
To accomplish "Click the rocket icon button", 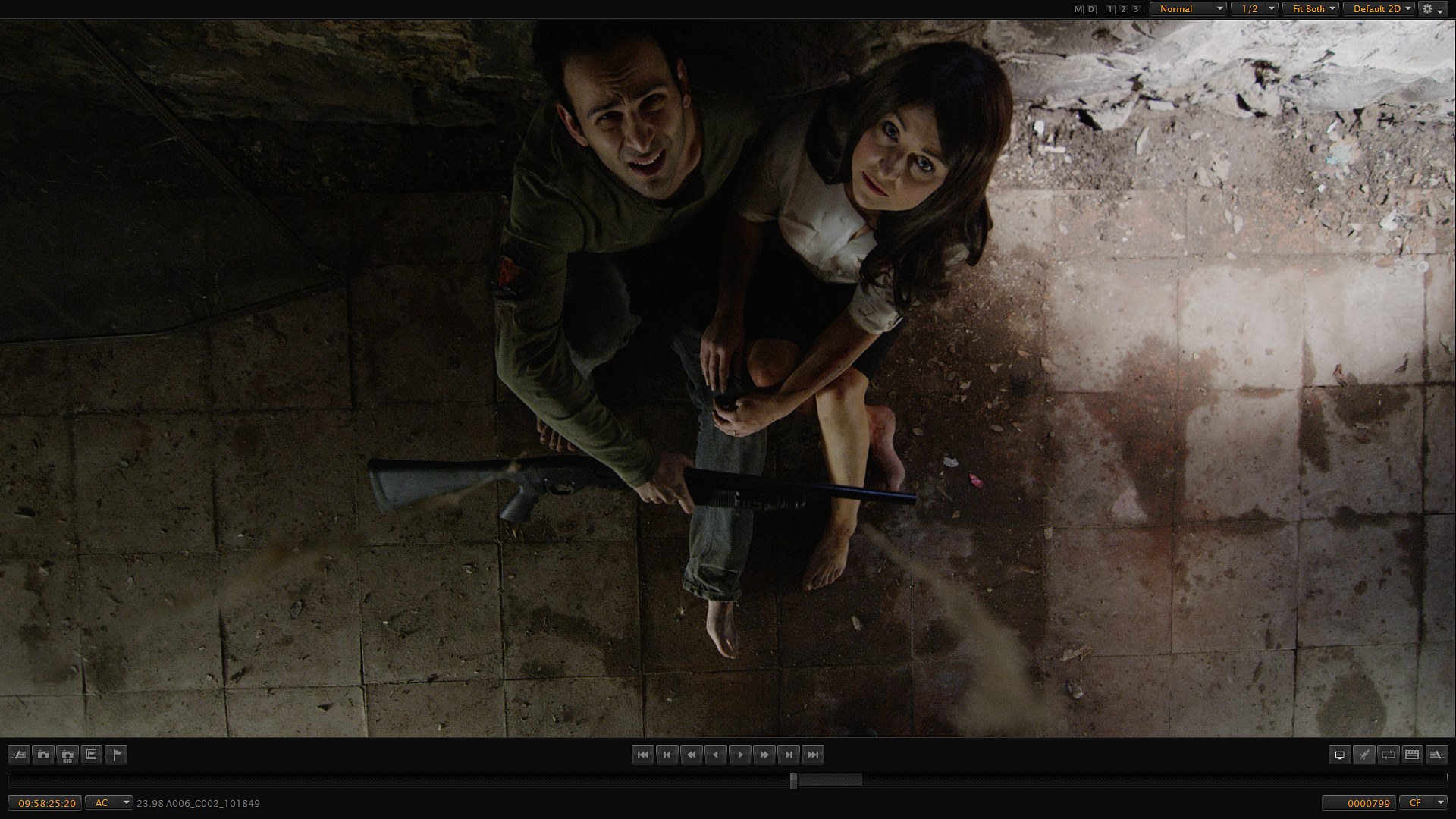I will pos(1363,755).
